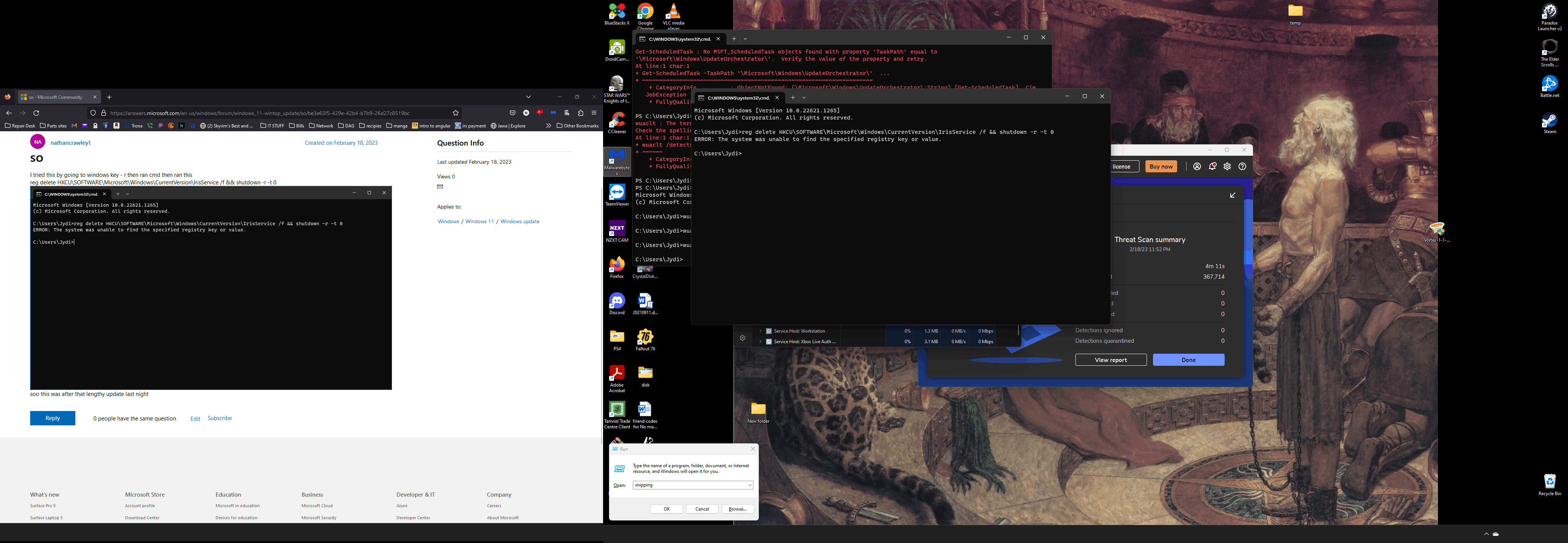Reload the Microsoft Community page

click(x=36, y=113)
